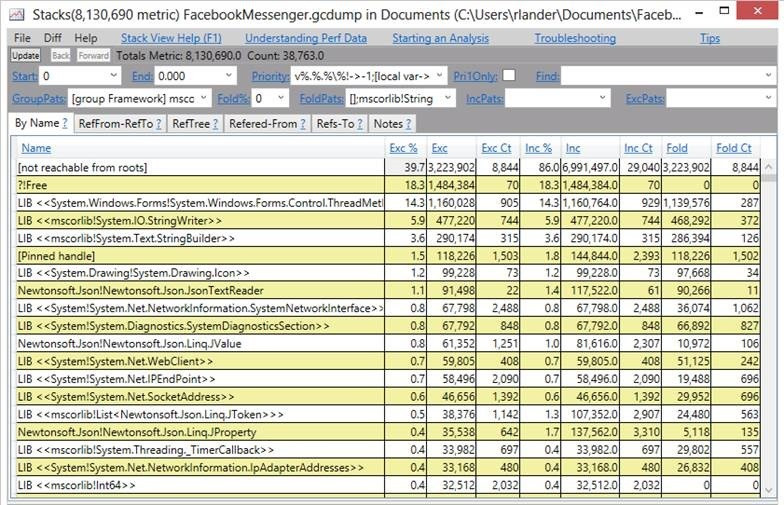
Task: Click the Start label link
Action: pos(24,76)
